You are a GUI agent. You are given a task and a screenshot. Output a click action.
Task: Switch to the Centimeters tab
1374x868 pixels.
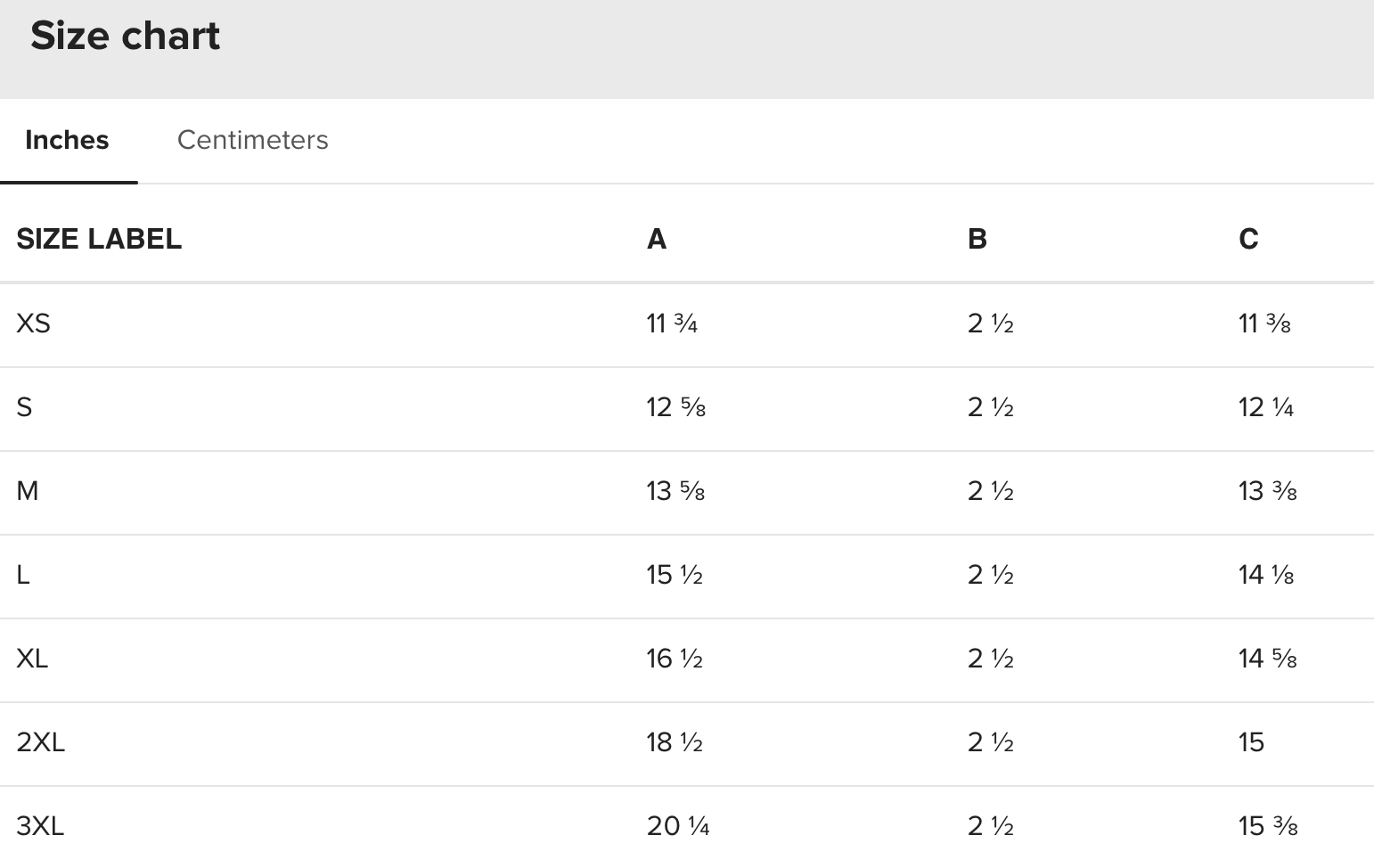click(x=252, y=140)
